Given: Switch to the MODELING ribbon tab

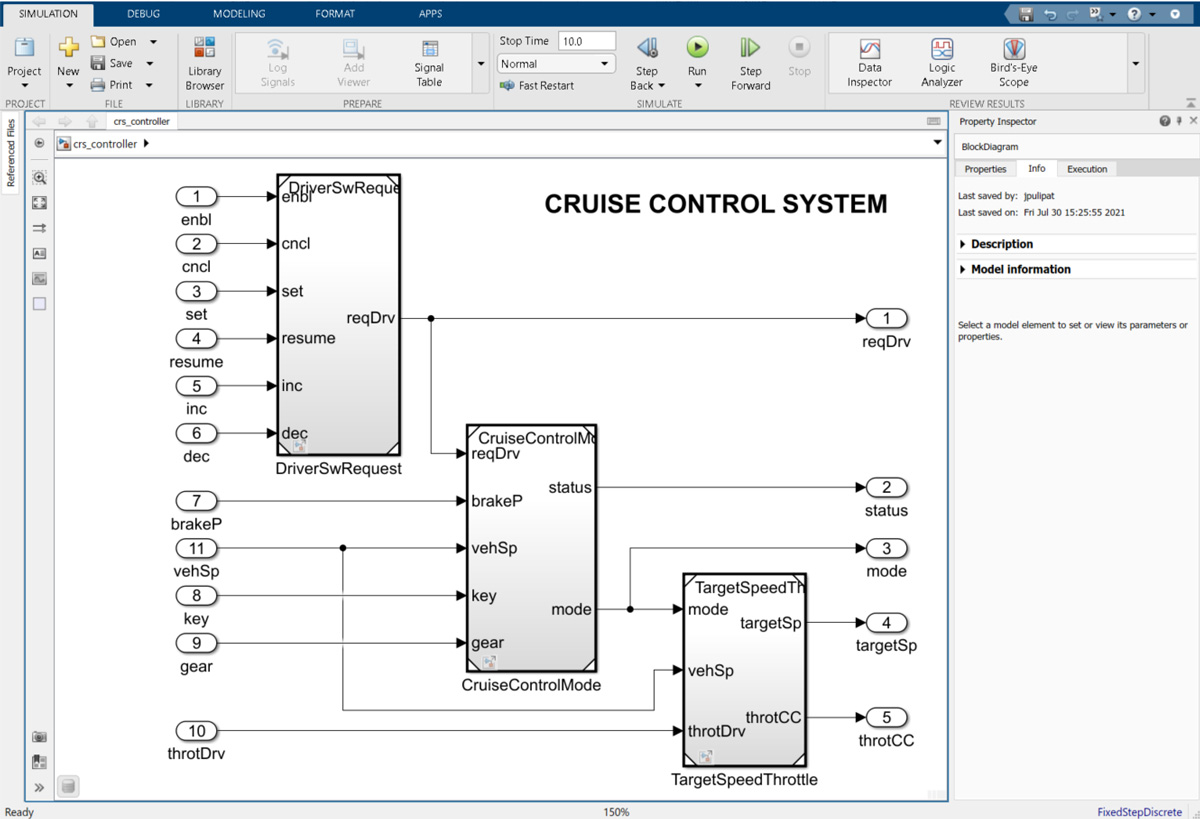Looking at the screenshot, I should click(239, 13).
